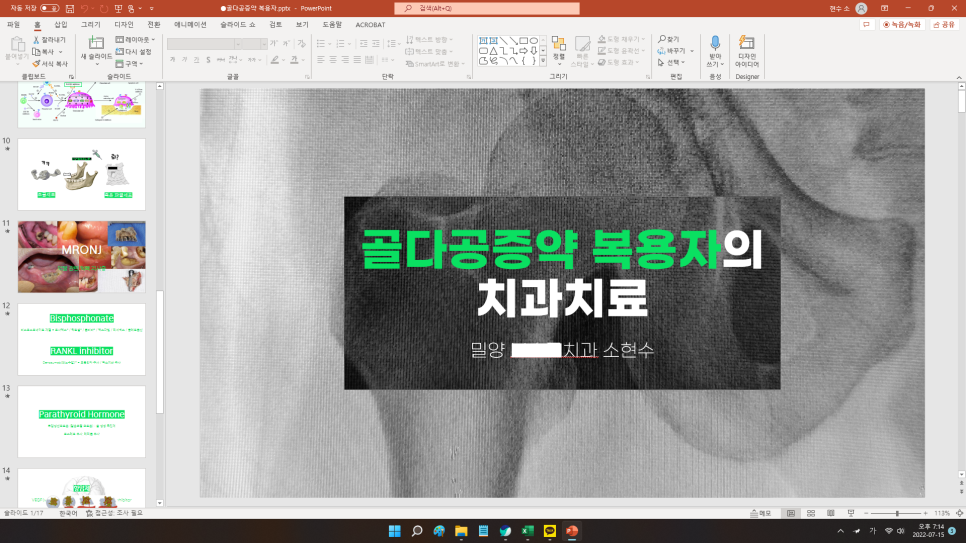This screenshot has height=543, width=966.
Task: Switch to the 슬라이드 쇼 tab
Action: [x=238, y=25]
